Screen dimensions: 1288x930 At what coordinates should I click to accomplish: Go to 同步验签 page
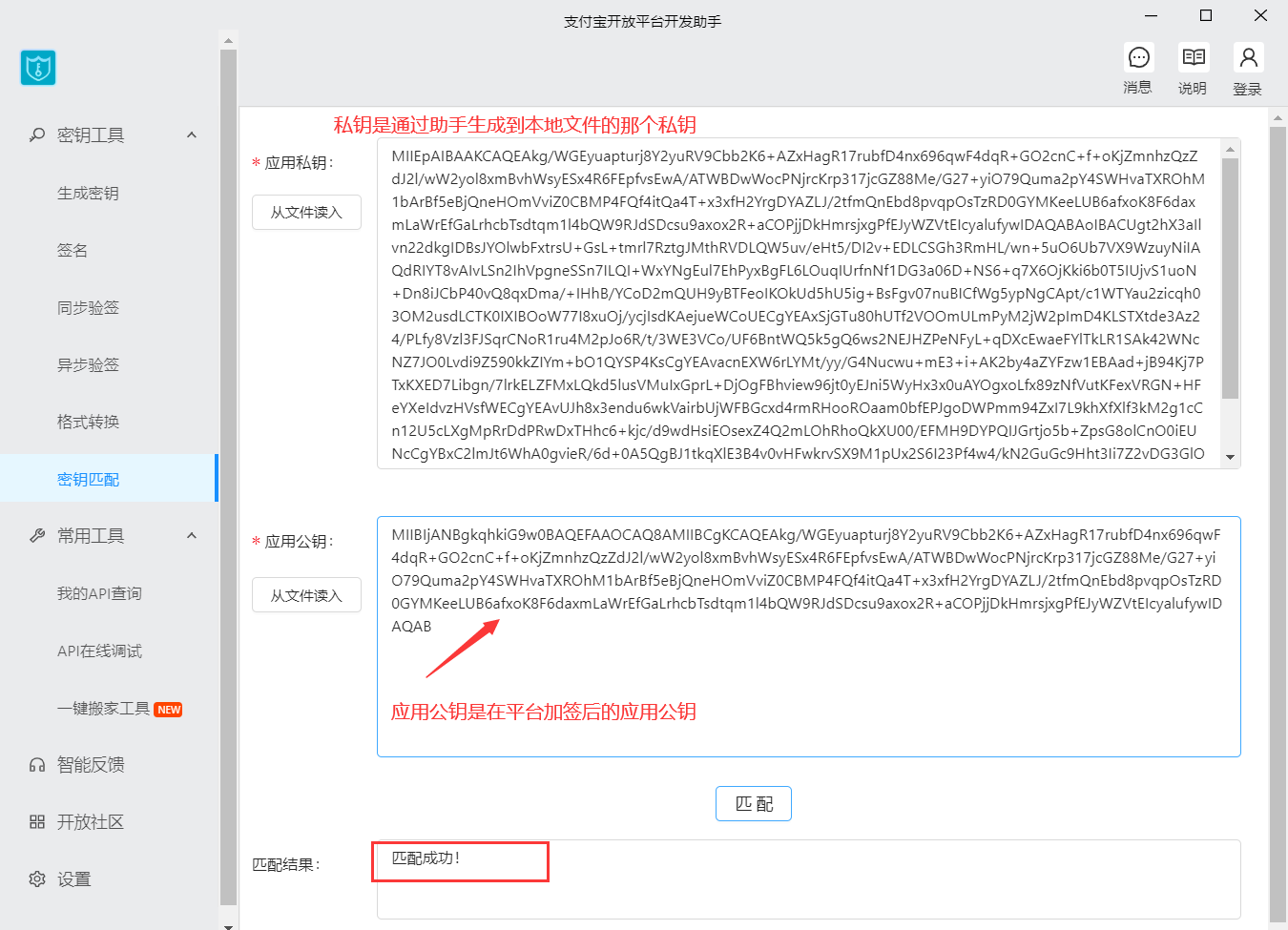tap(88, 307)
